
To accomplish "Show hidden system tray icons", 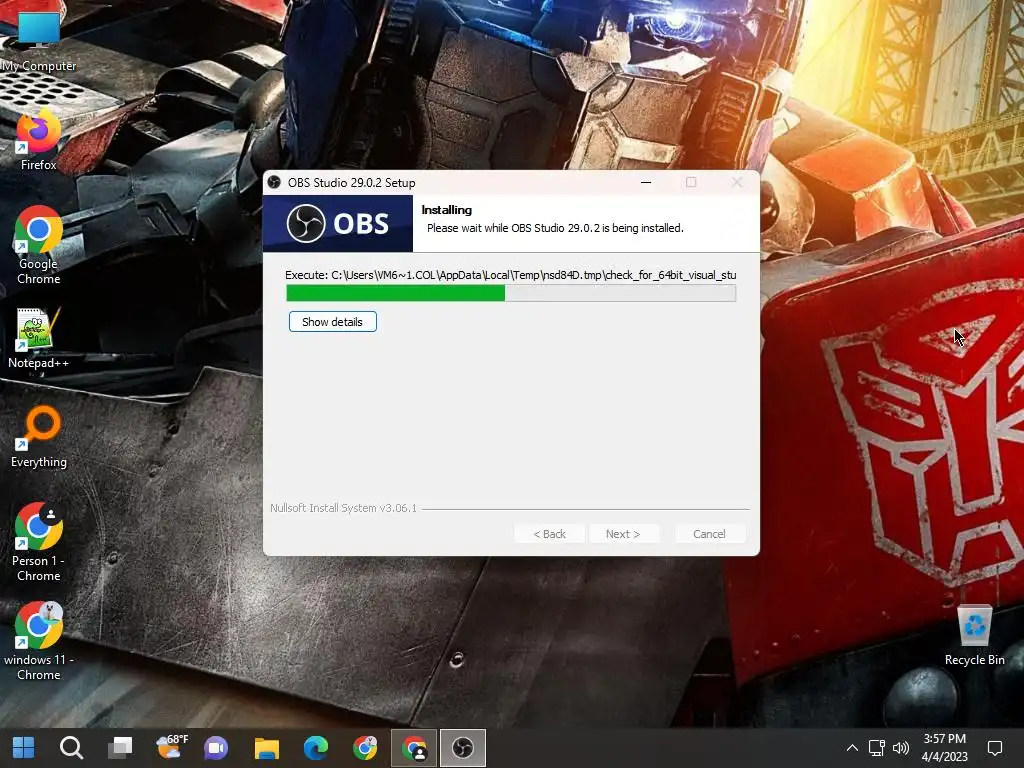I will click(852, 748).
